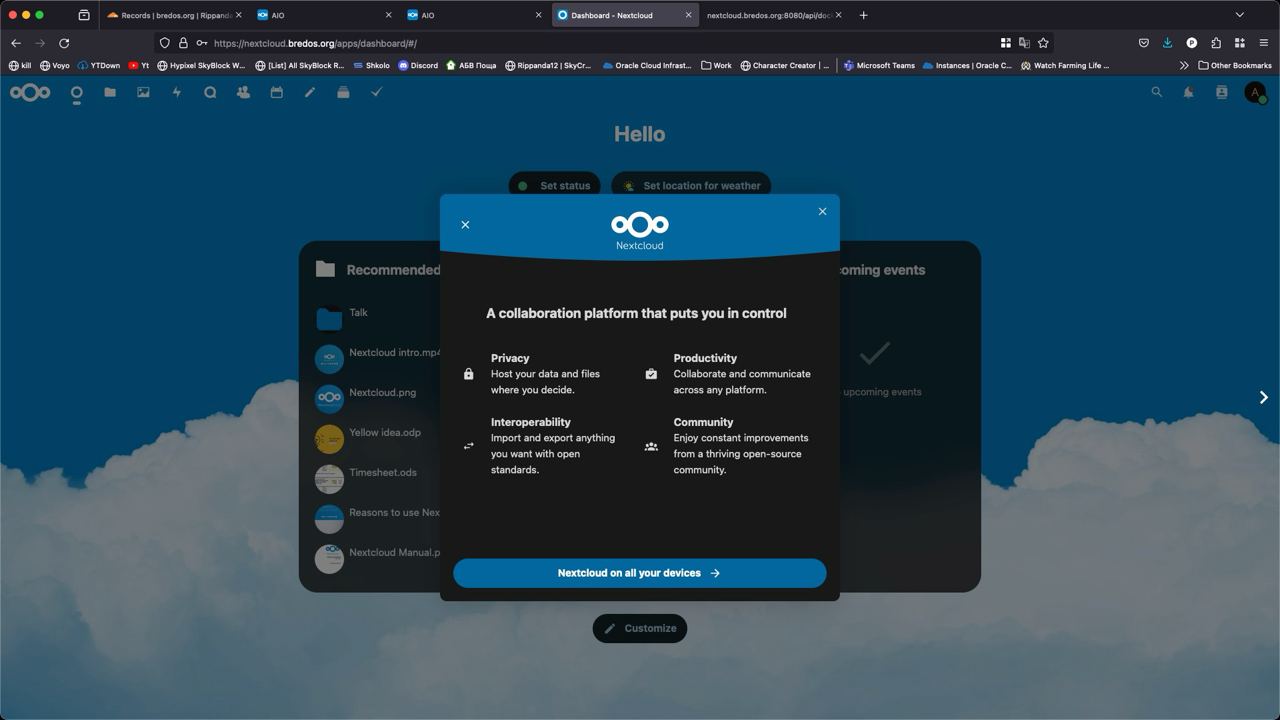Open the Other Bookmarks folder
Viewport: 1280px width, 720px height.
(x=1234, y=66)
